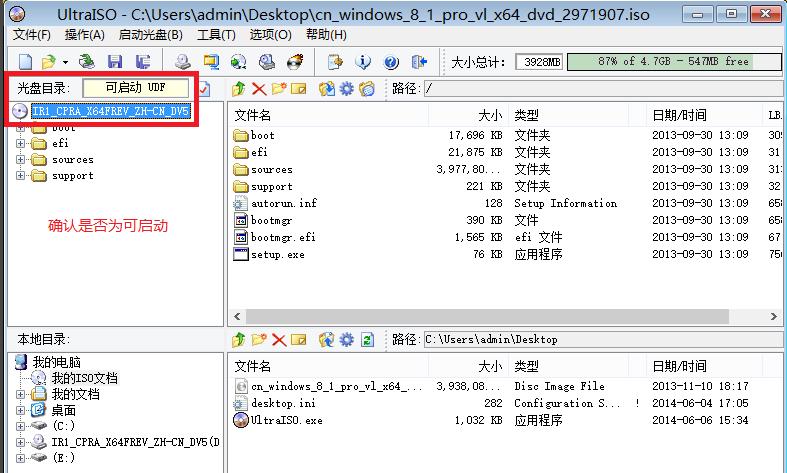
Task: Click Rename icon in local pane
Action: 299,340
